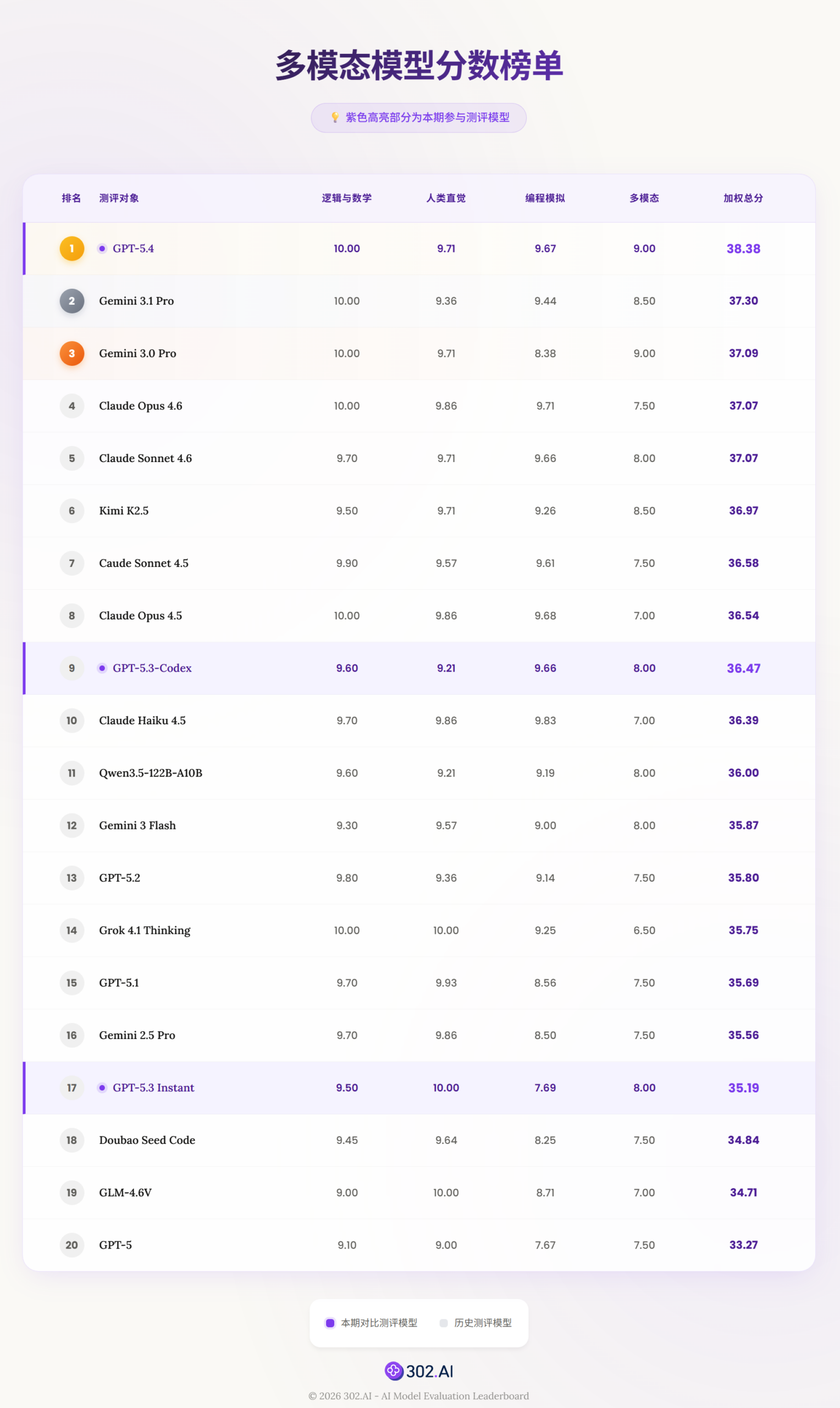Click the gold rank 1 medal badge
This screenshot has width=840, height=1408.
[72, 249]
